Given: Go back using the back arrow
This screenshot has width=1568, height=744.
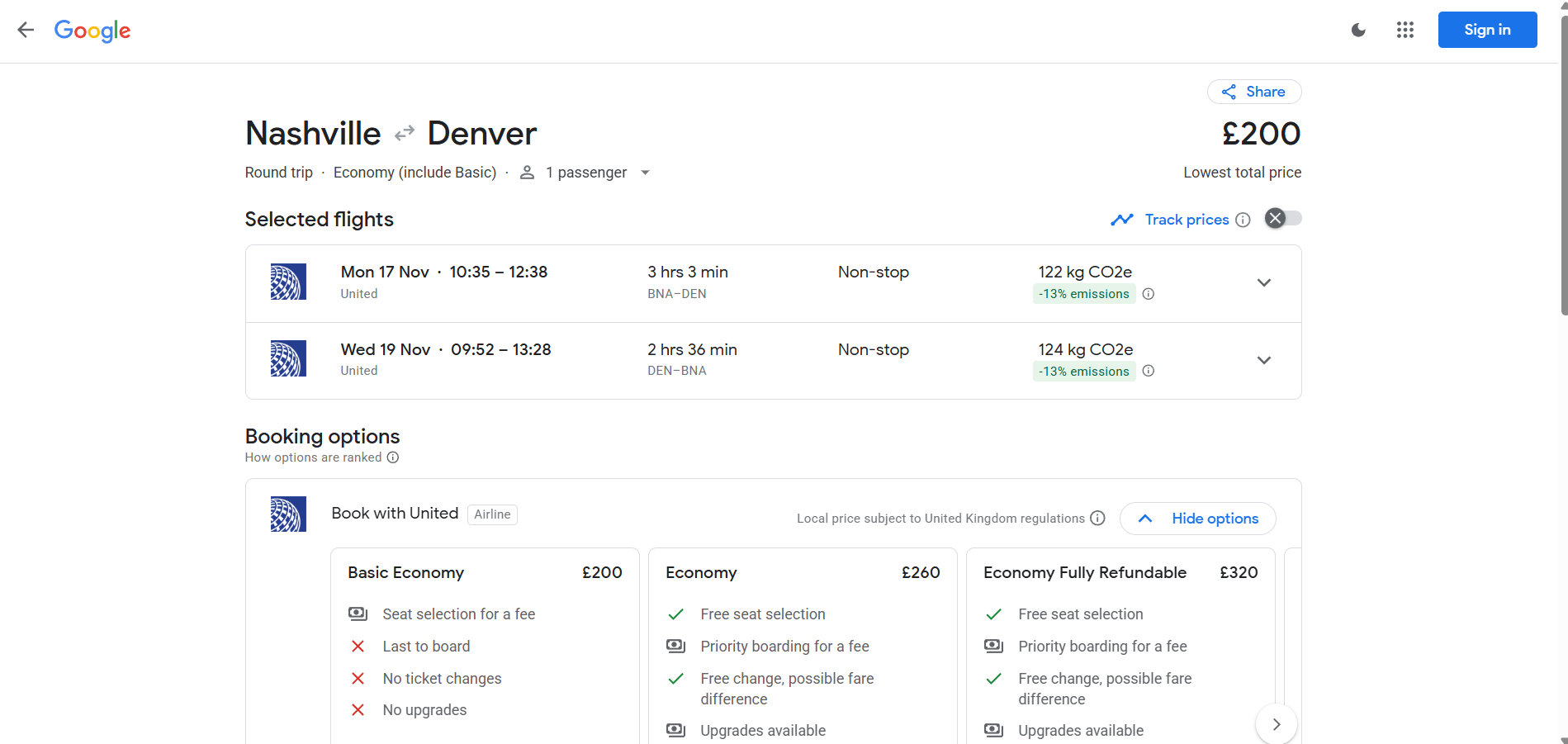Looking at the screenshot, I should click(x=26, y=31).
